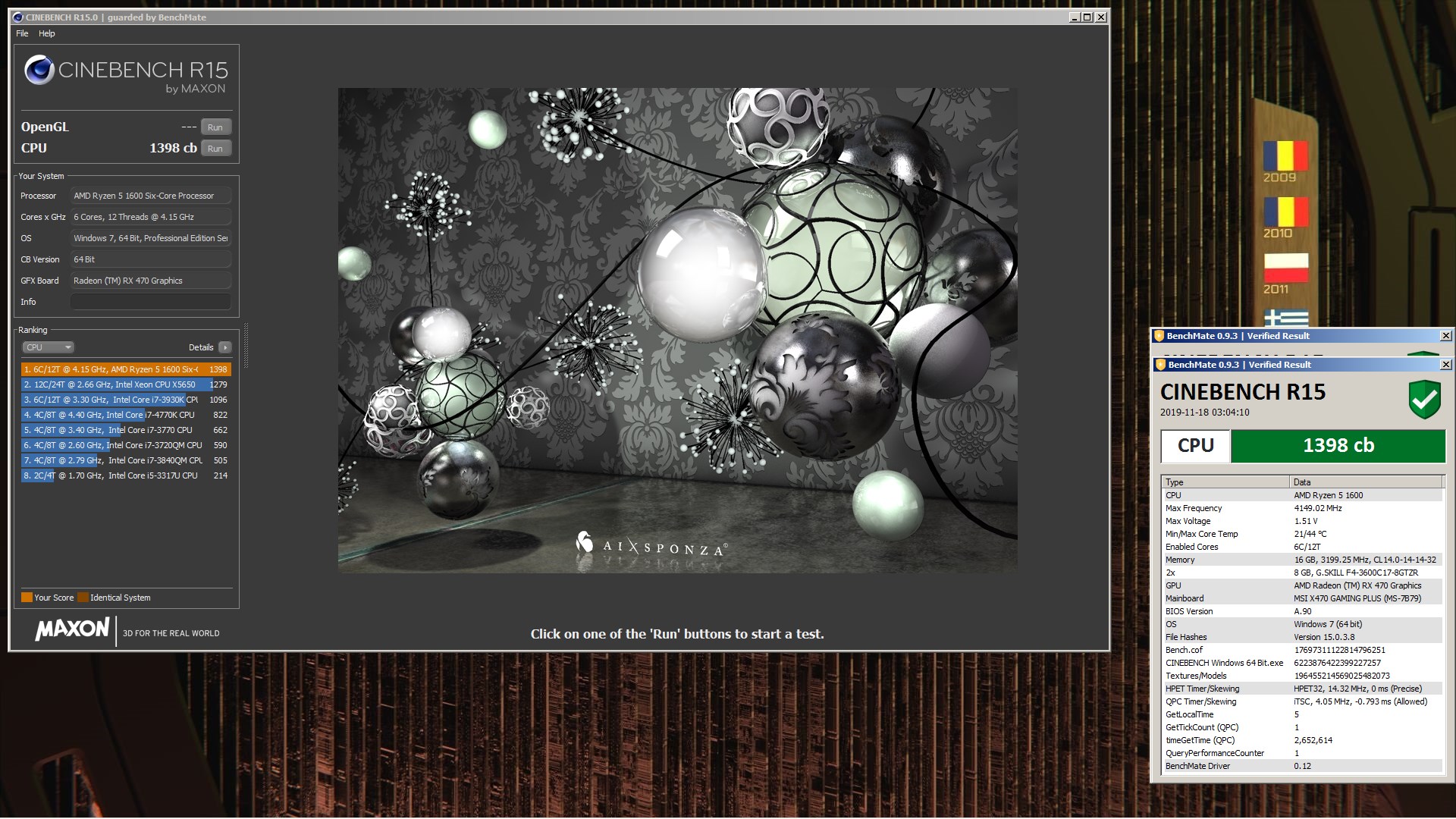Image resolution: width=1456 pixels, height=819 pixels.
Task: Select the Core i7-4770K ranking row
Action: pos(126,415)
